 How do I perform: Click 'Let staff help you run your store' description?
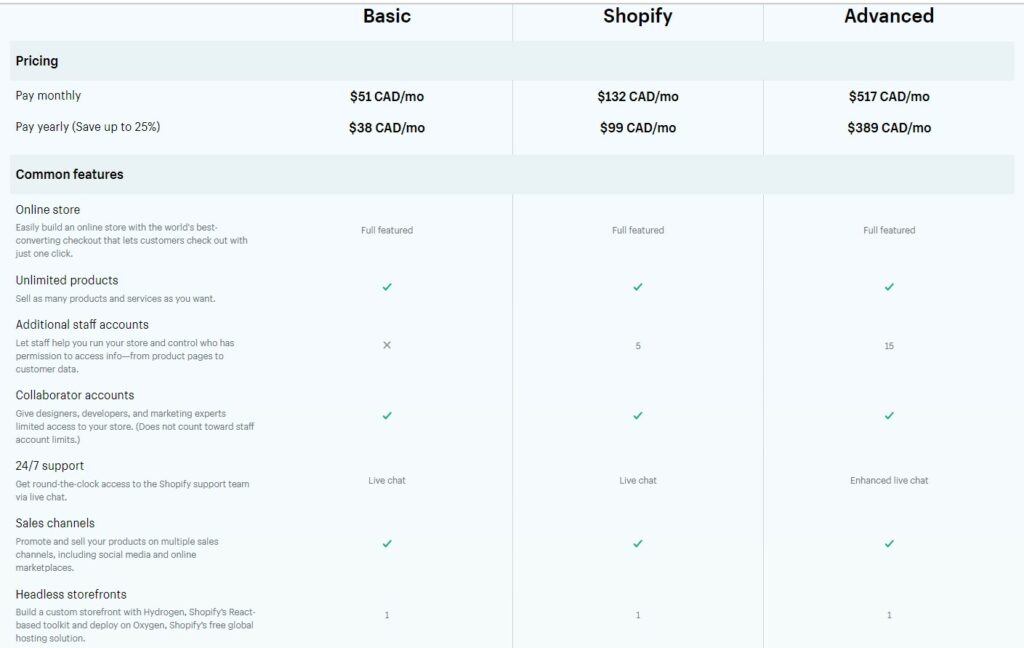[x=125, y=356]
